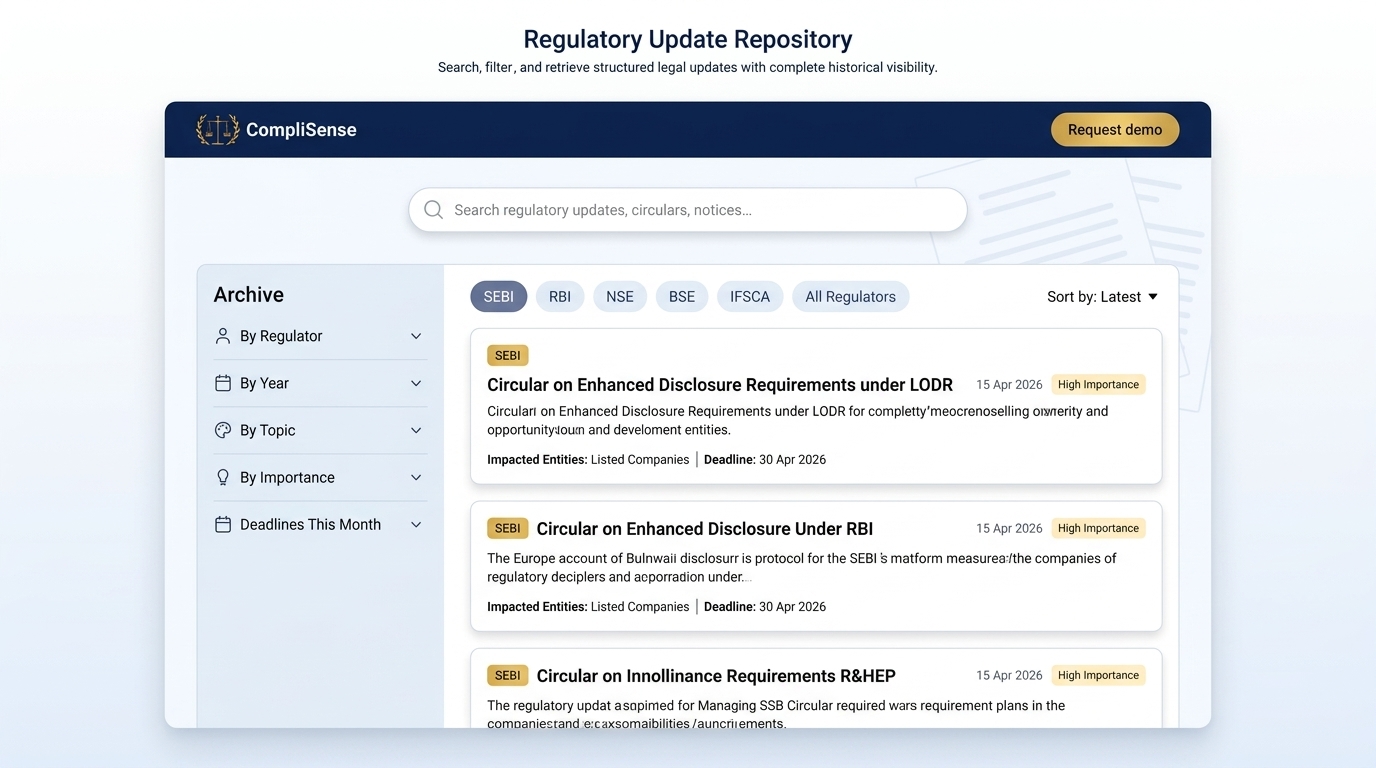Click the lightbulb icon beside By Importance

[x=223, y=477]
